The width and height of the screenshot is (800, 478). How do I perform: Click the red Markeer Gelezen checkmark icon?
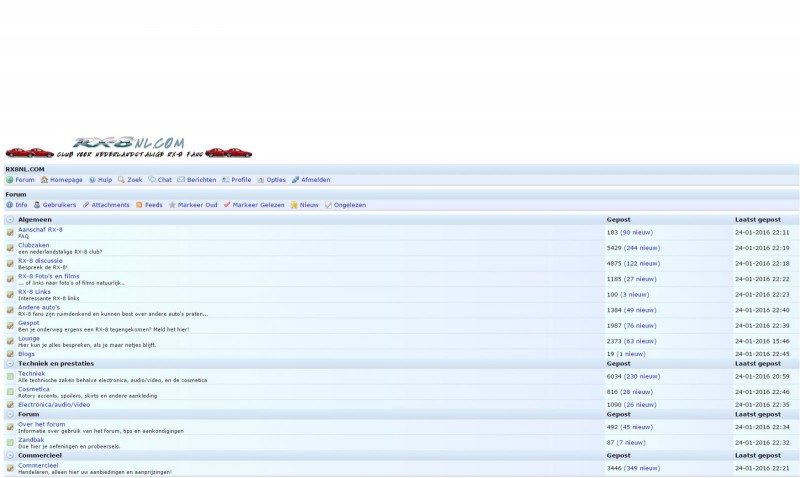coord(227,205)
